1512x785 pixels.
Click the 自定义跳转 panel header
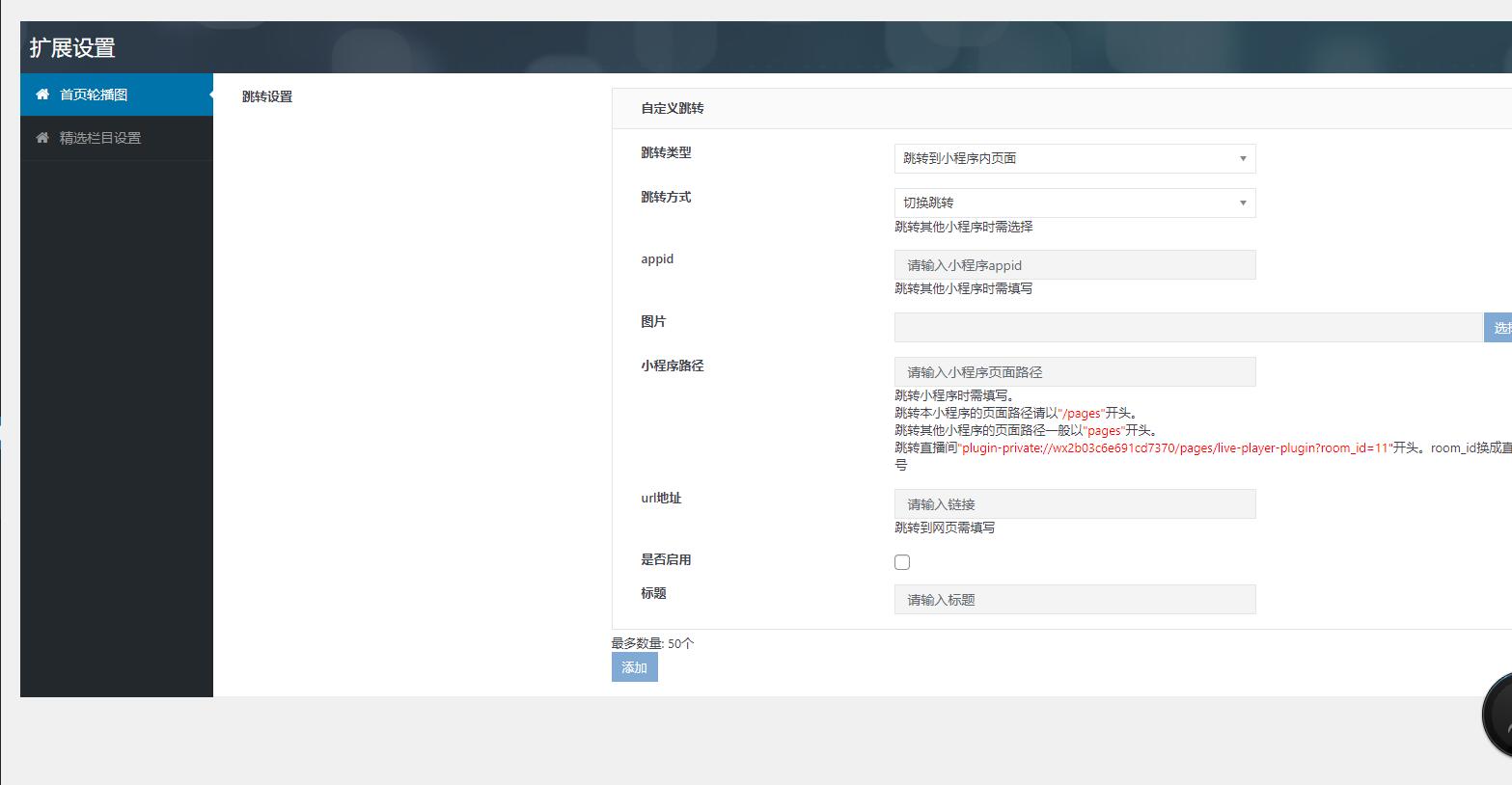672,108
